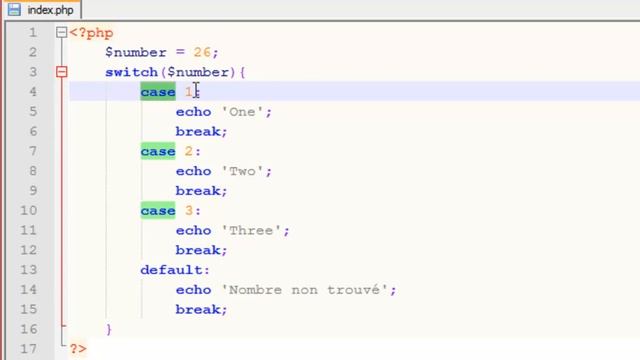Click the 'Two' string
The height and width of the screenshot is (360, 640).
(x=242, y=171)
